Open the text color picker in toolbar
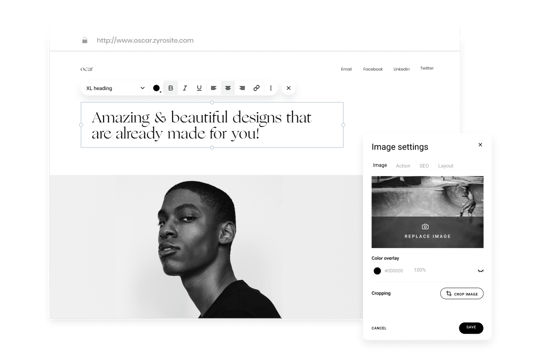The width and height of the screenshot is (540, 360). pos(156,88)
